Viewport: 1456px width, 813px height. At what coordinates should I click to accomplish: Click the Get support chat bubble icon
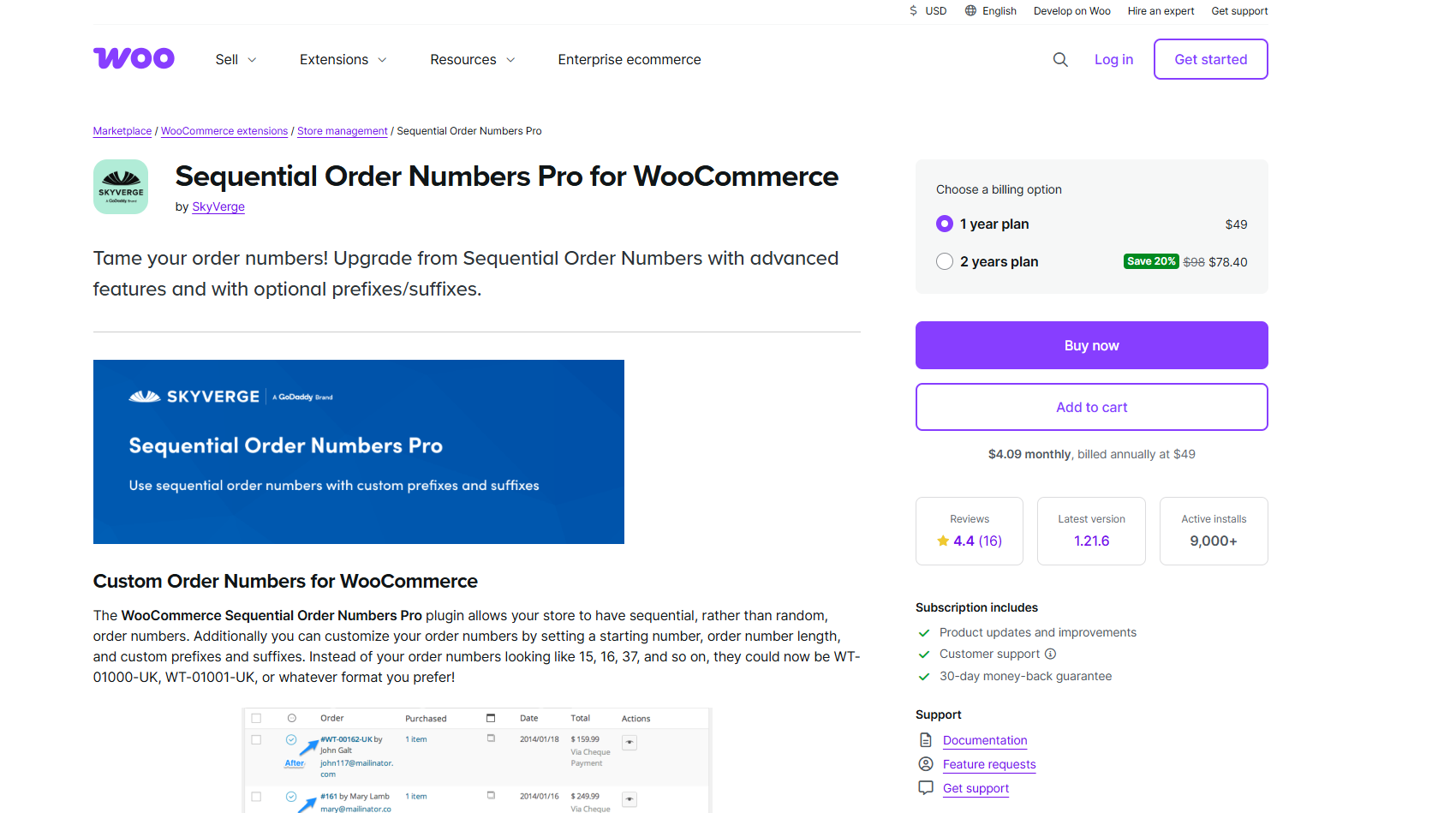[x=926, y=787]
